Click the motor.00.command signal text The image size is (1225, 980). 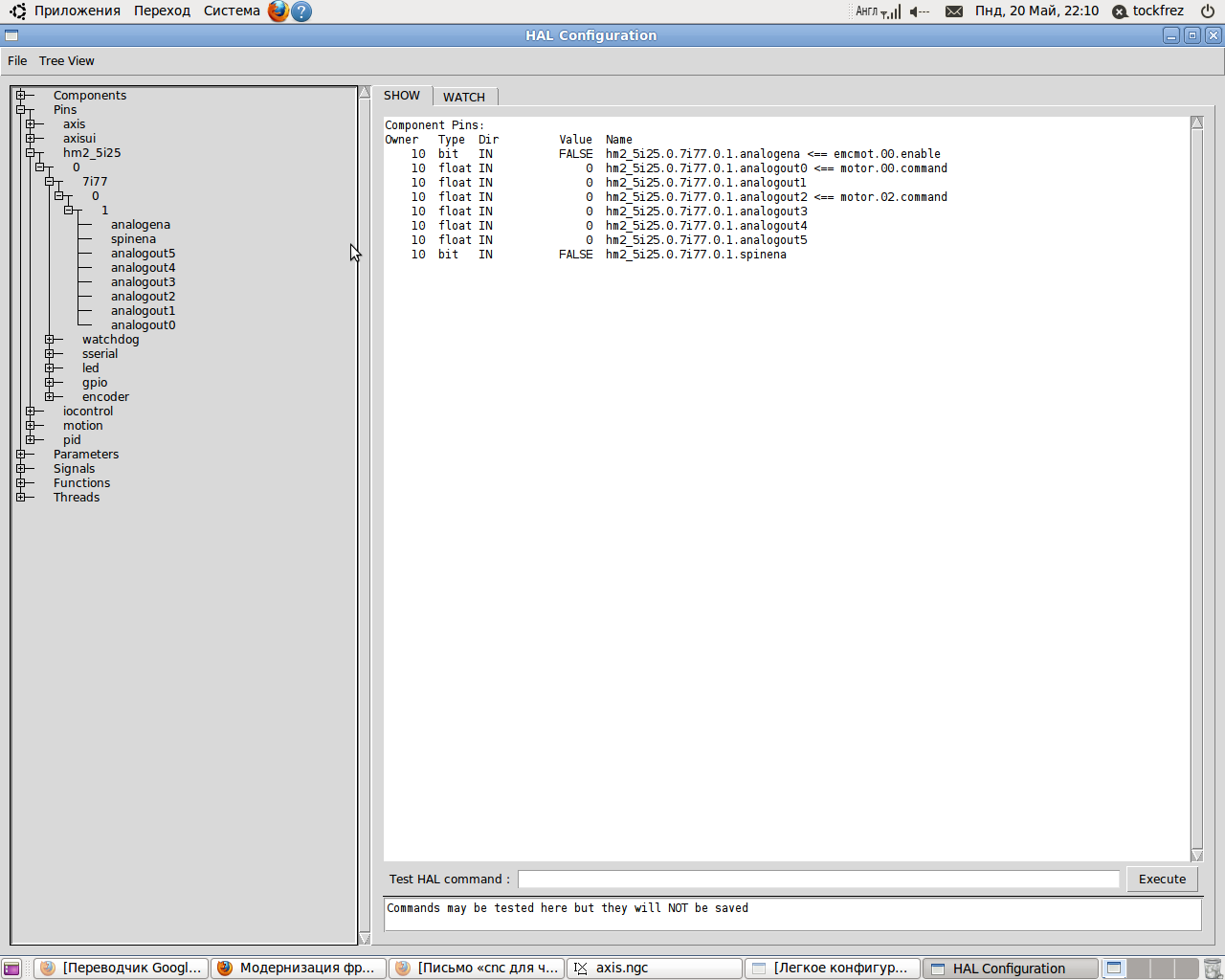pos(894,168)
